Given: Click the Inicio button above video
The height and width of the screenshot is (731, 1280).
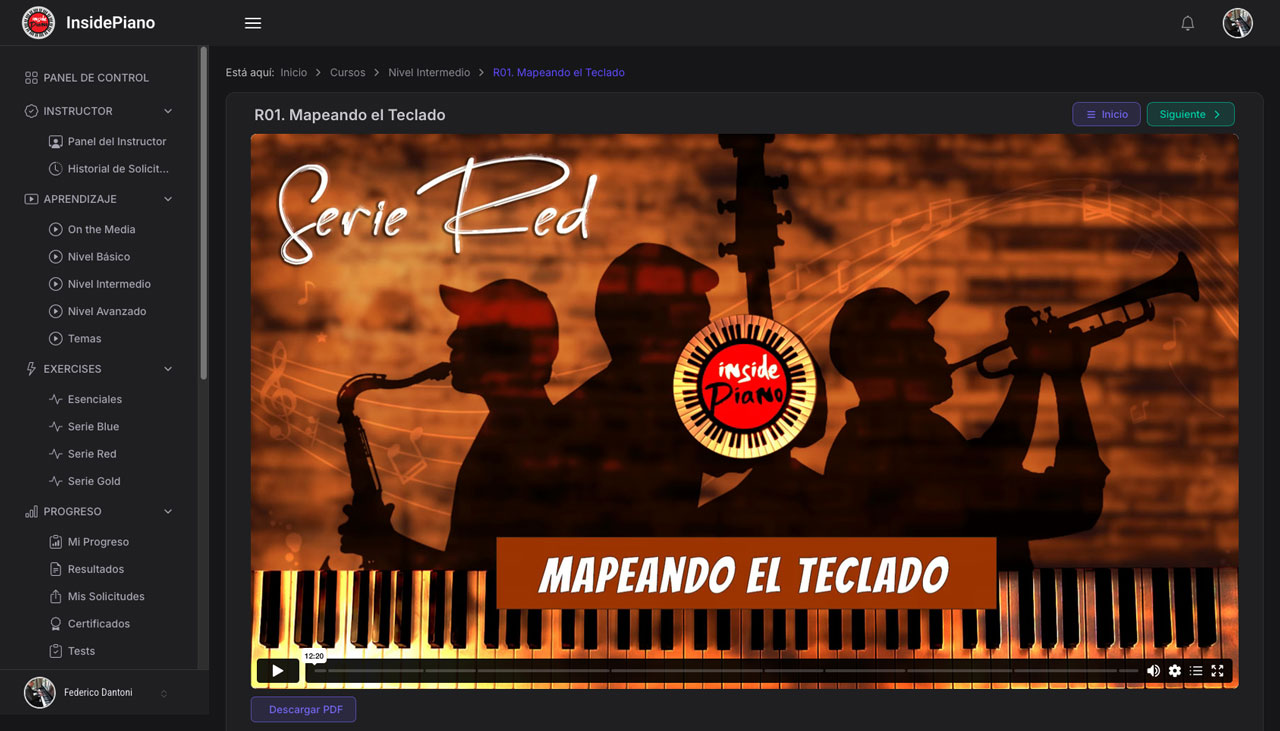Looking at the screenshot, I should point(1106,114).
